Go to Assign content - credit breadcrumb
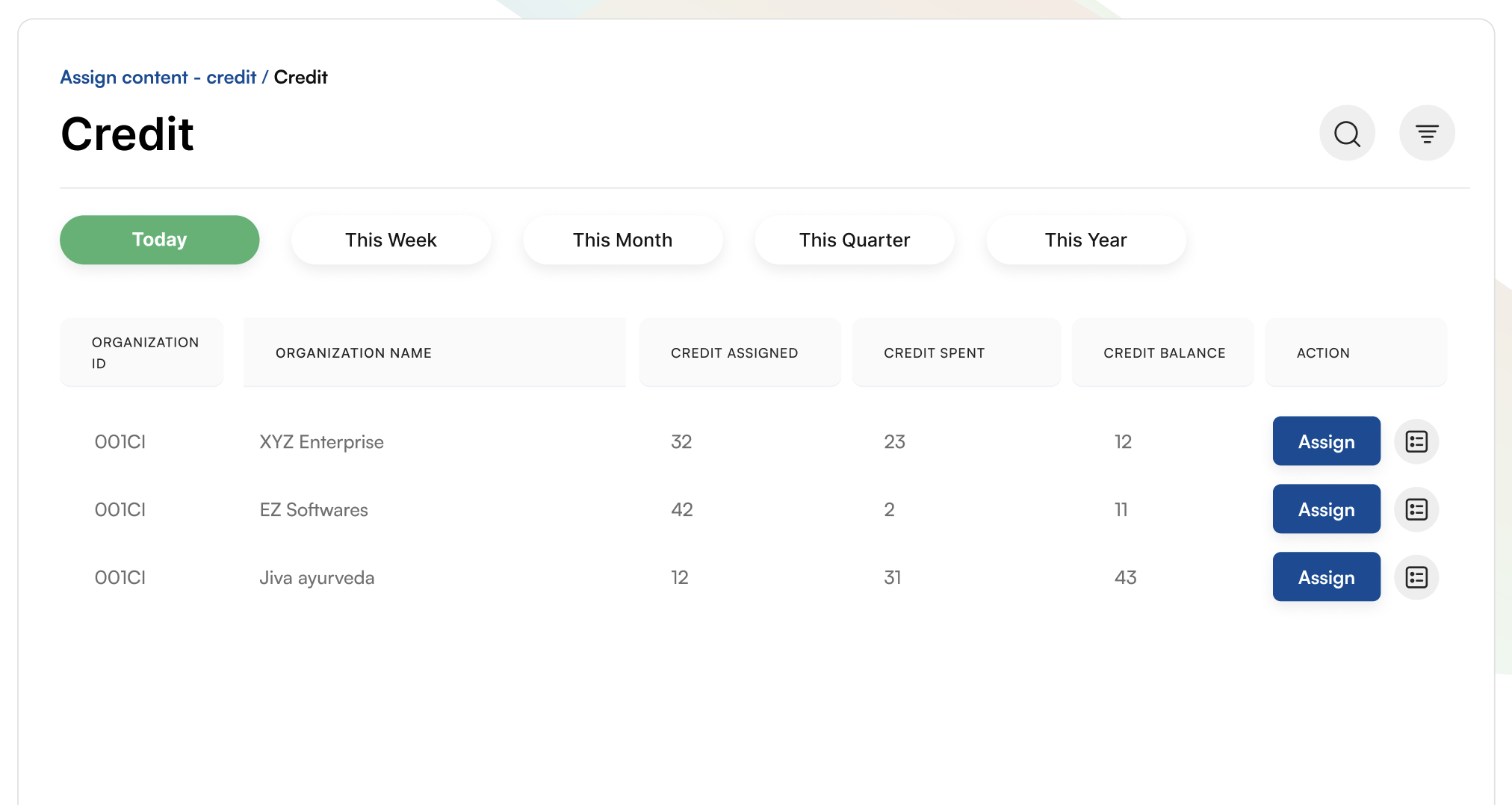The image size is (1512, 805). click(158, 78)
